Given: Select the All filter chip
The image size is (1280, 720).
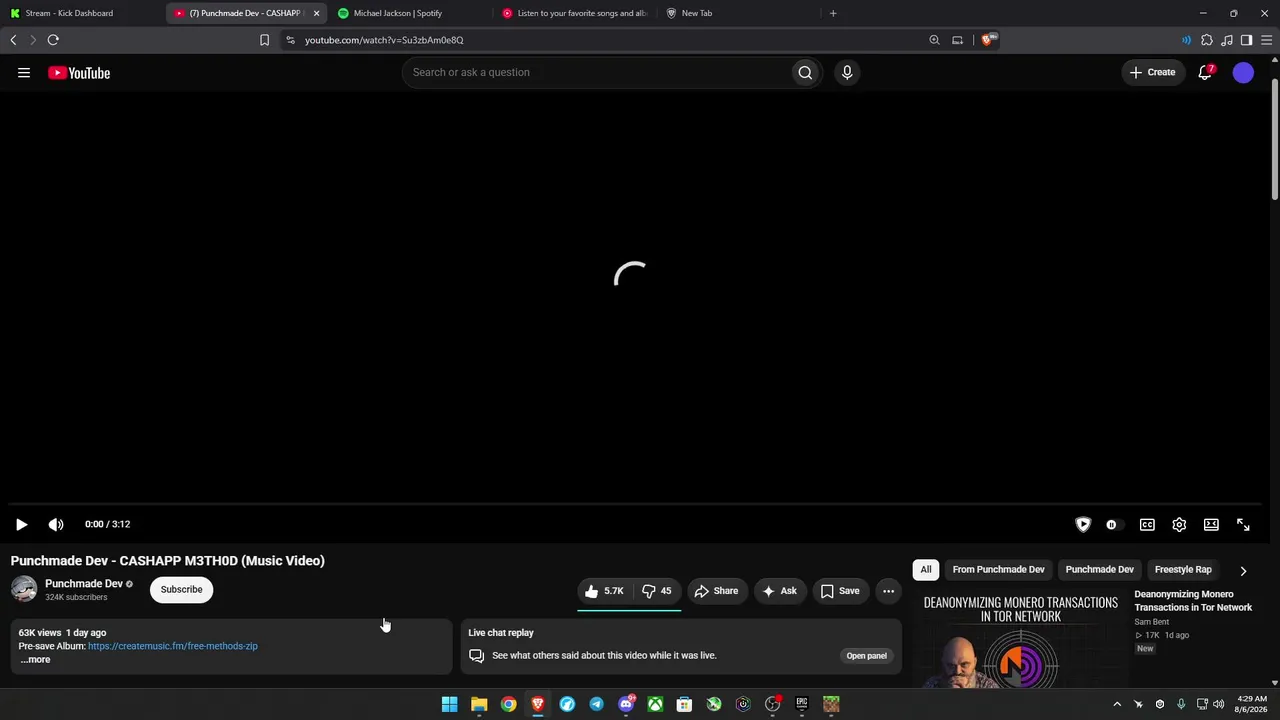Looking at the screenshot, I should 926,570.
